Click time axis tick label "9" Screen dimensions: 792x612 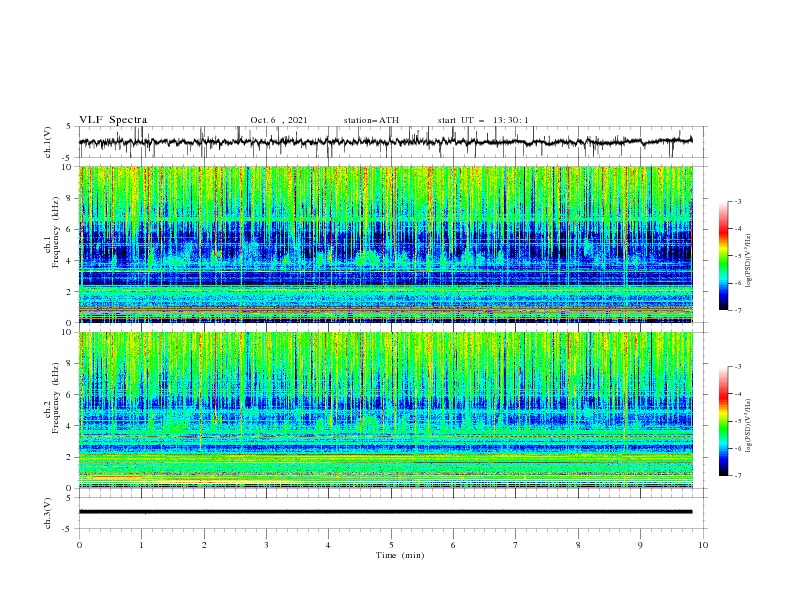click(x=640, y=545)
